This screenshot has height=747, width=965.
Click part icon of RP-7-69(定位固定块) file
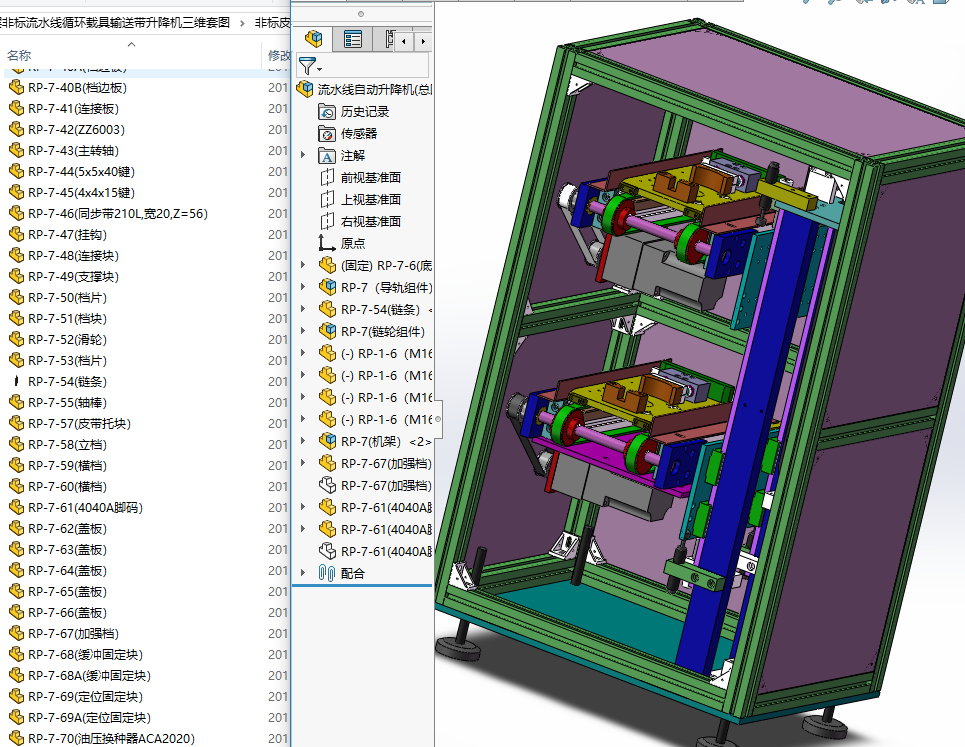click(x=16, y=696)
